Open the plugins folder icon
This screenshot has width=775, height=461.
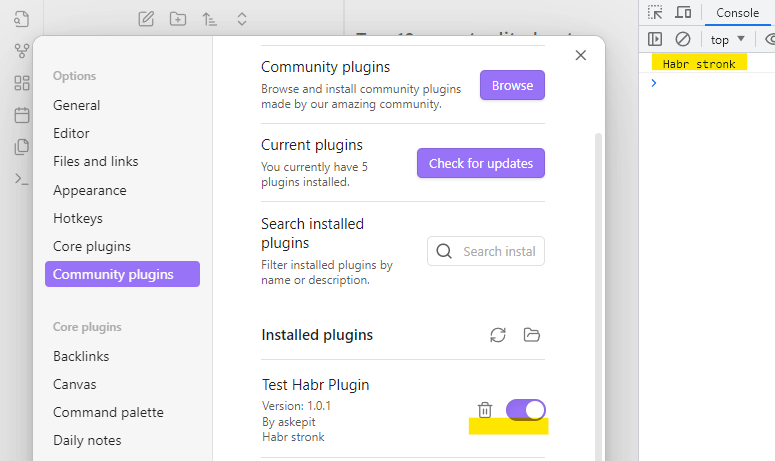(531, 335)
